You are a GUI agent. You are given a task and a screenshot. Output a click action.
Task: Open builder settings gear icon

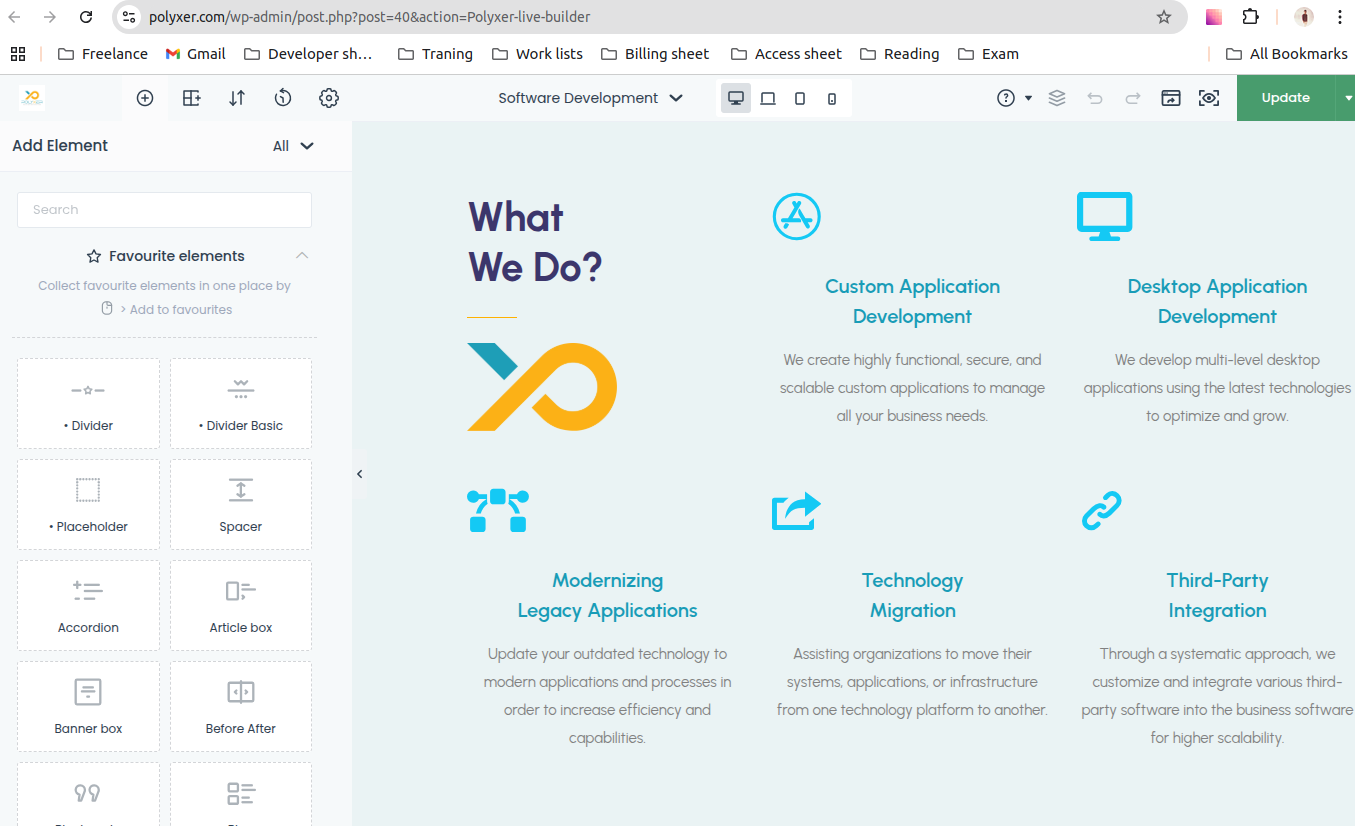(329, 98)
